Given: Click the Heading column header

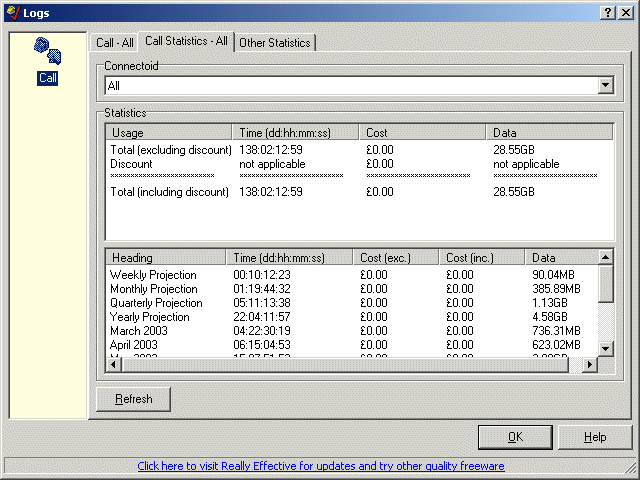Looking at the screenshot, I should (x=166, y=258).
